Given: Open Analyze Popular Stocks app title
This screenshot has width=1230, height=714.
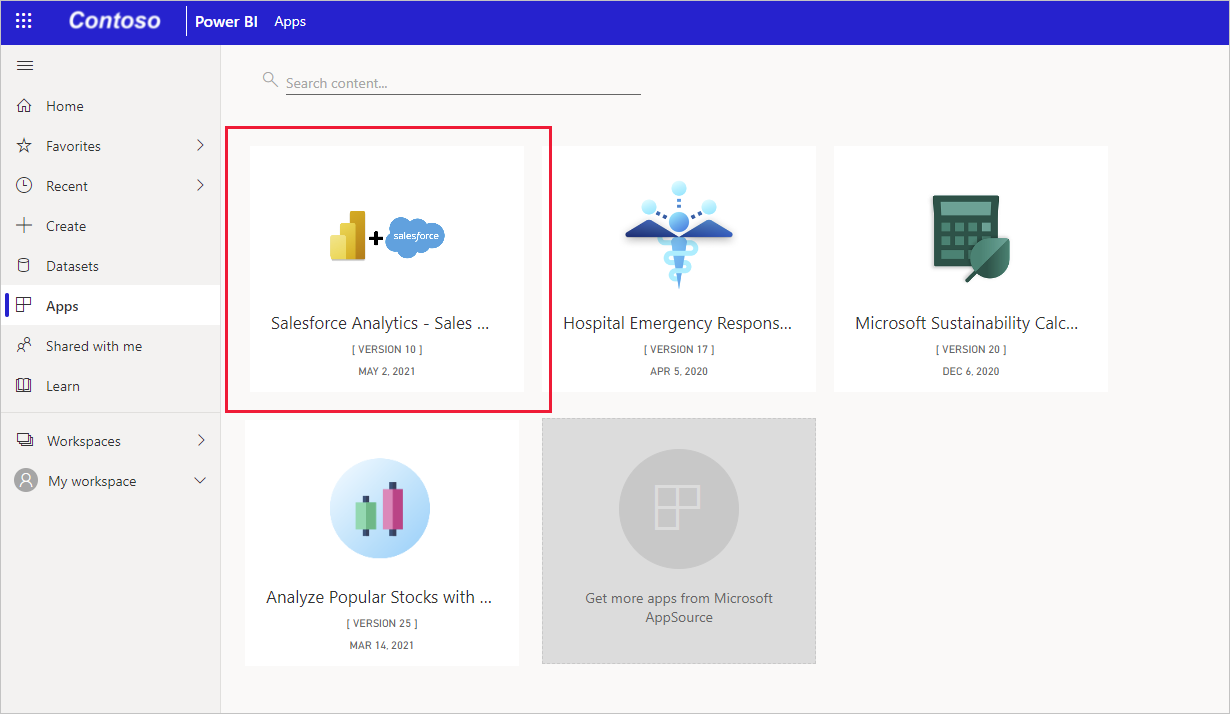Looking at the screenshot, I should [x=379, y=598].
